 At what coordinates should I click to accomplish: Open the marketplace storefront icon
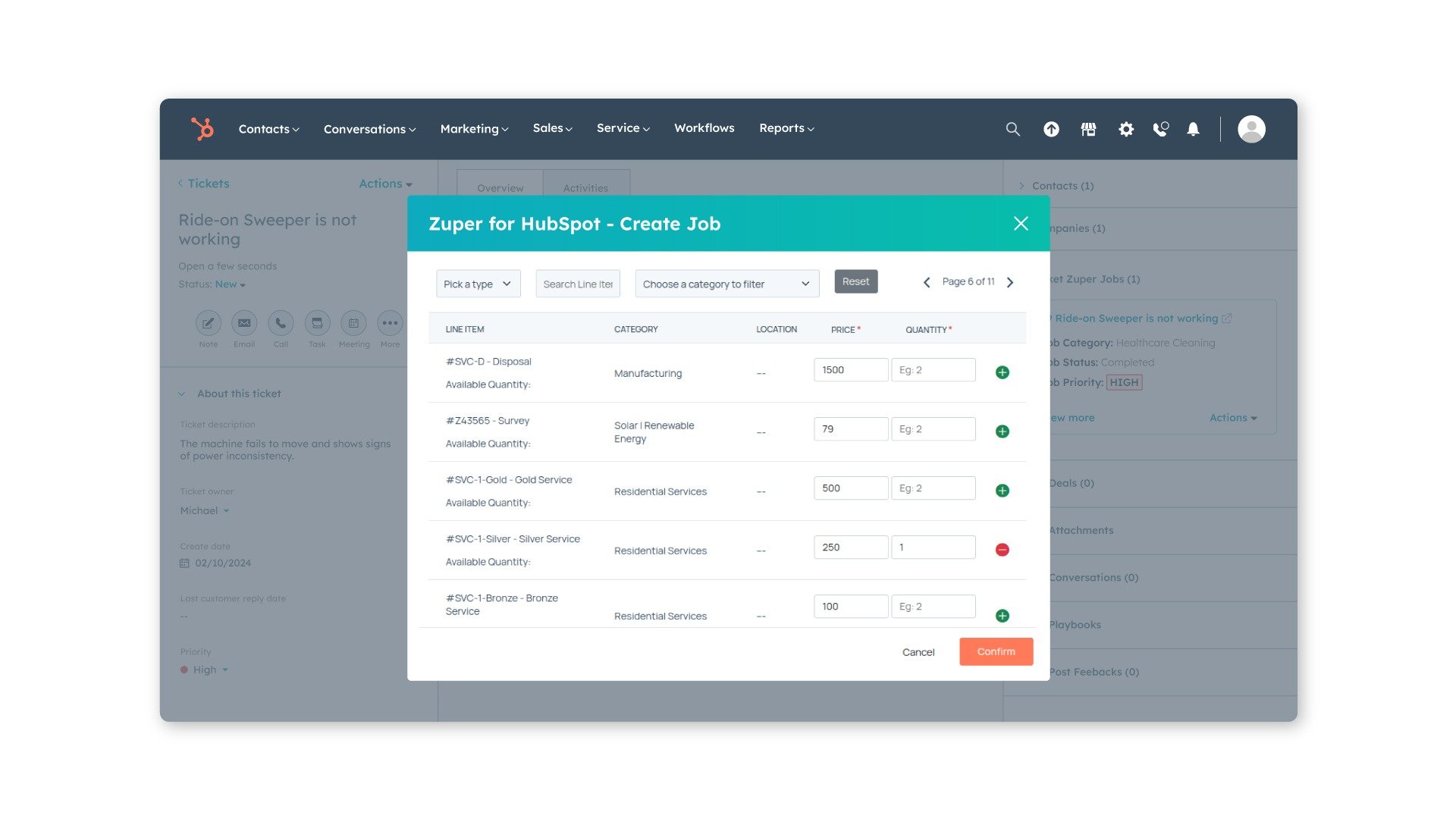[1088, 129]
